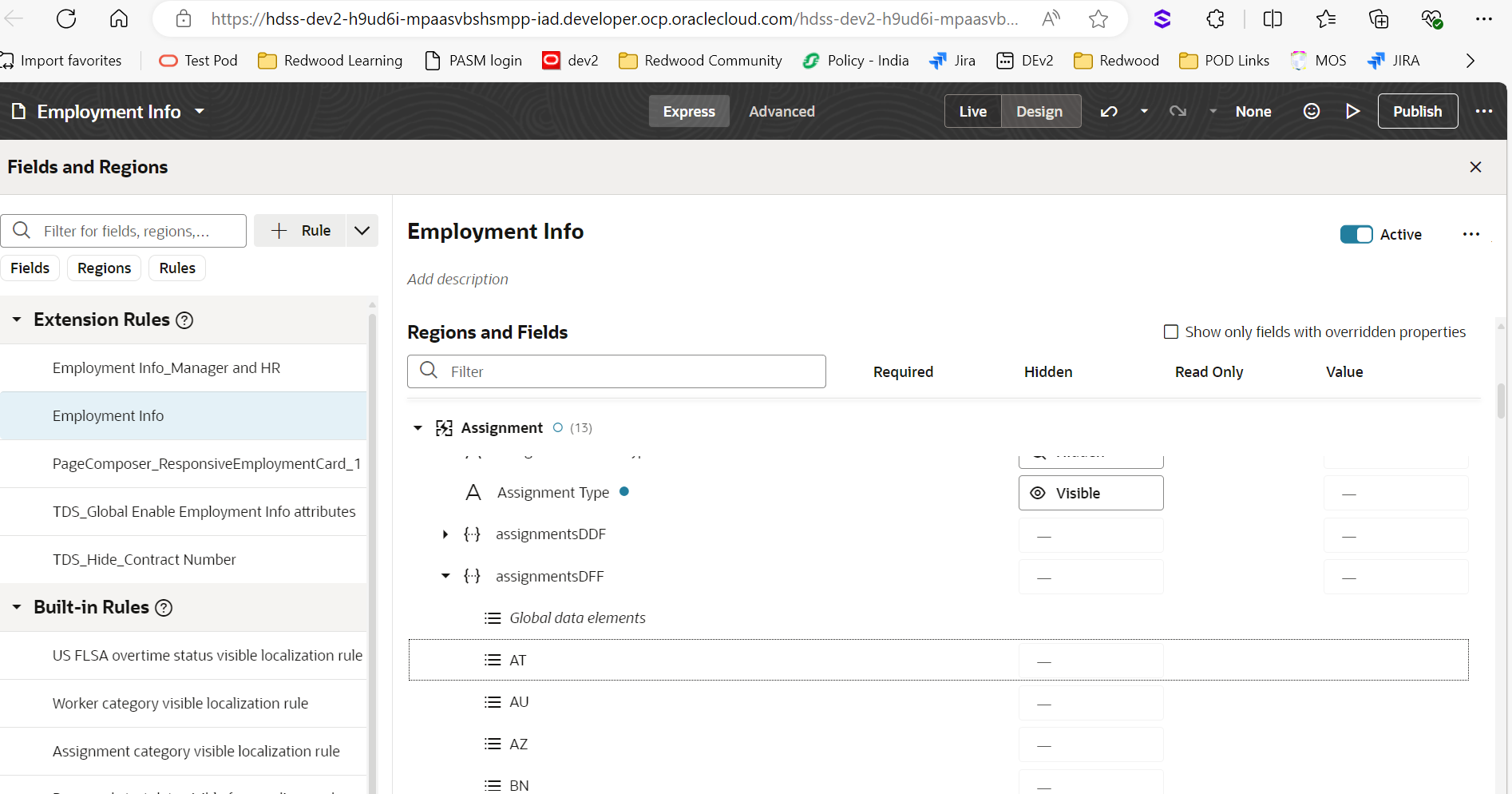Open the dropdown arrow next to Rule

tap(362, 230)
